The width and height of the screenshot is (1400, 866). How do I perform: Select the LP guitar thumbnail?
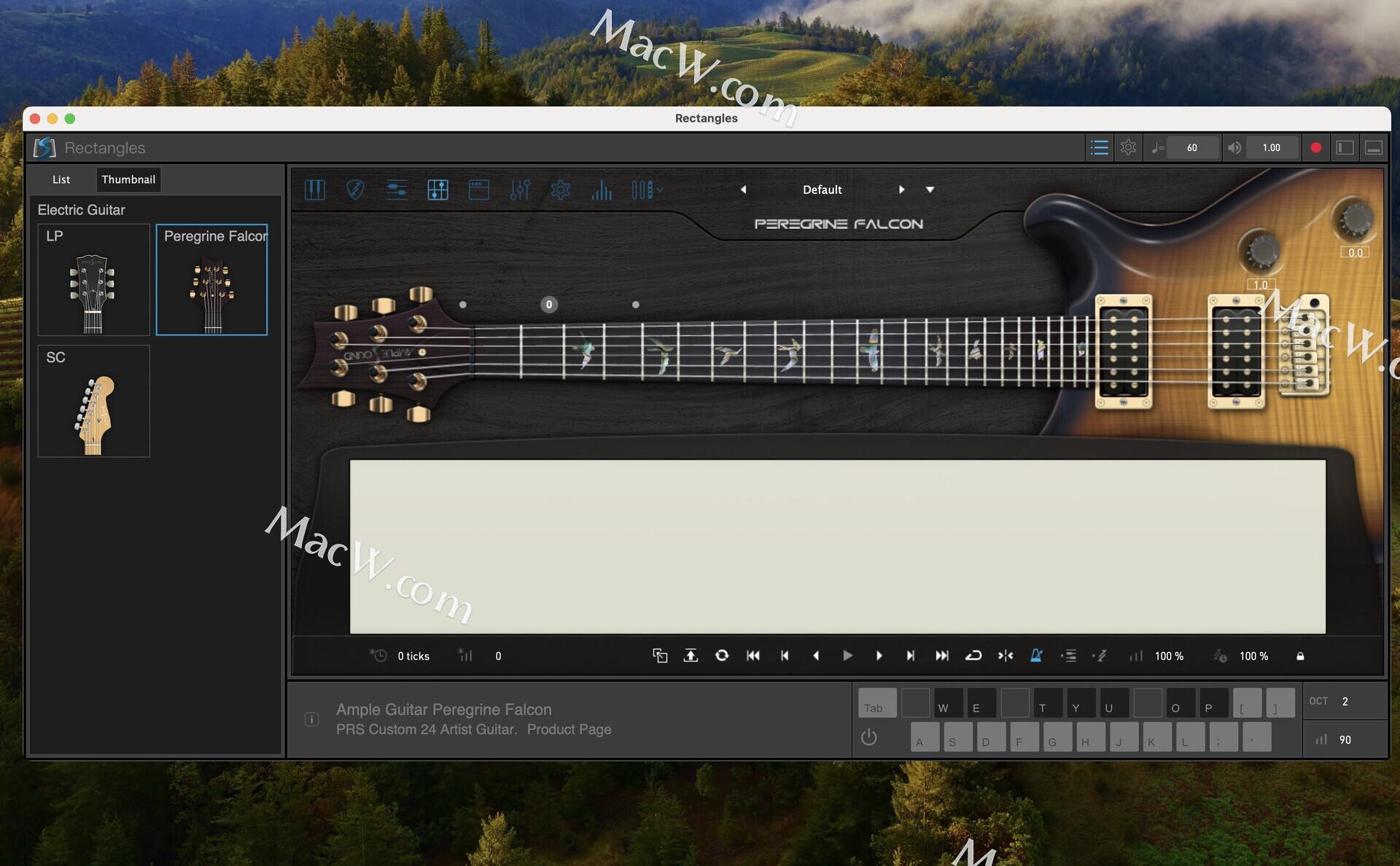point(93,280)
